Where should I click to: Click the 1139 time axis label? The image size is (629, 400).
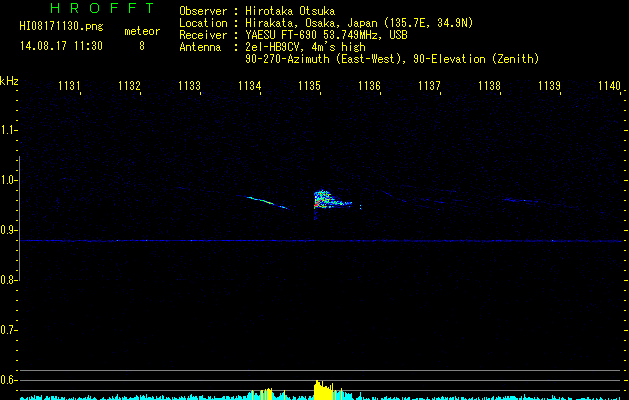549,85
